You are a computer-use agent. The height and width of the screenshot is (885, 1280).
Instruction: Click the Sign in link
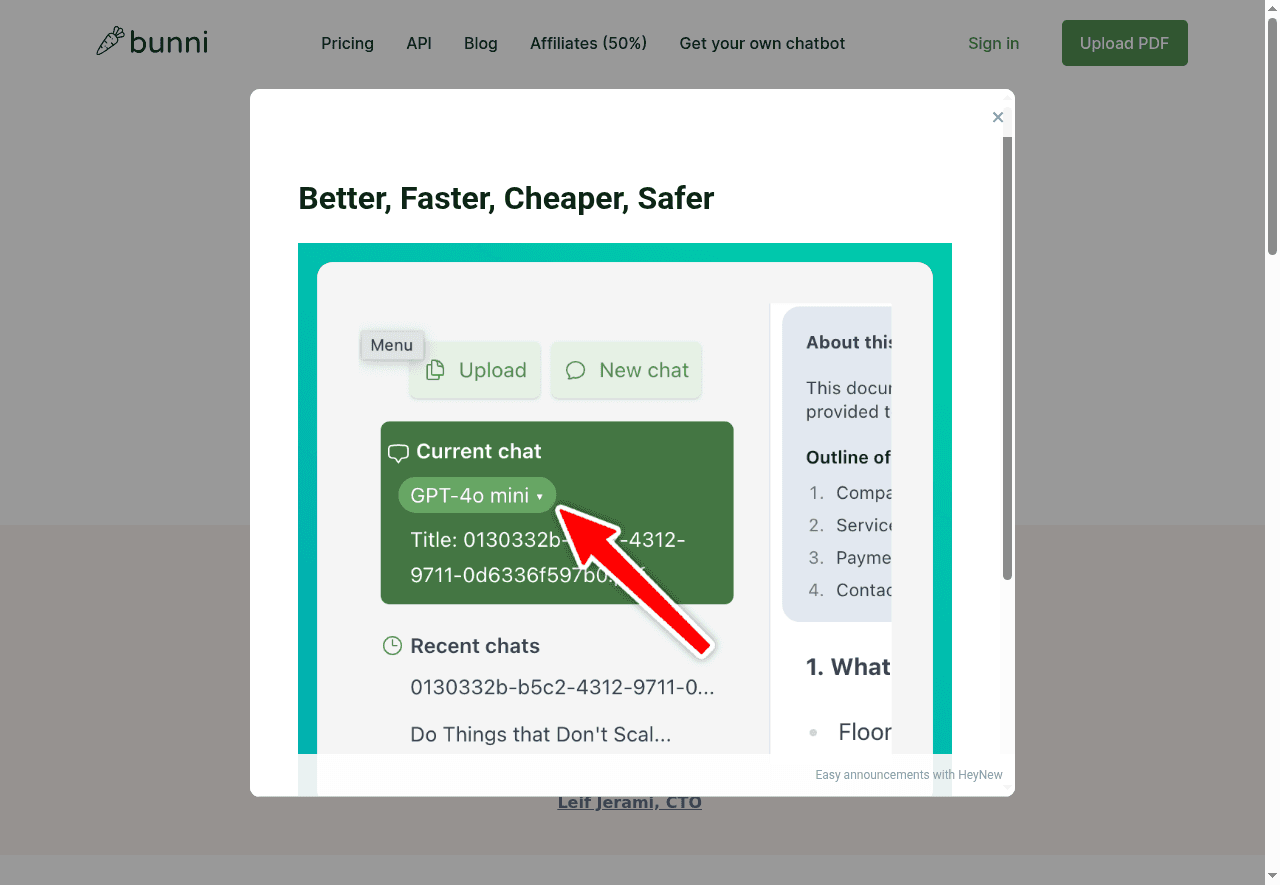pyautogui.click(x=993, y=44)
